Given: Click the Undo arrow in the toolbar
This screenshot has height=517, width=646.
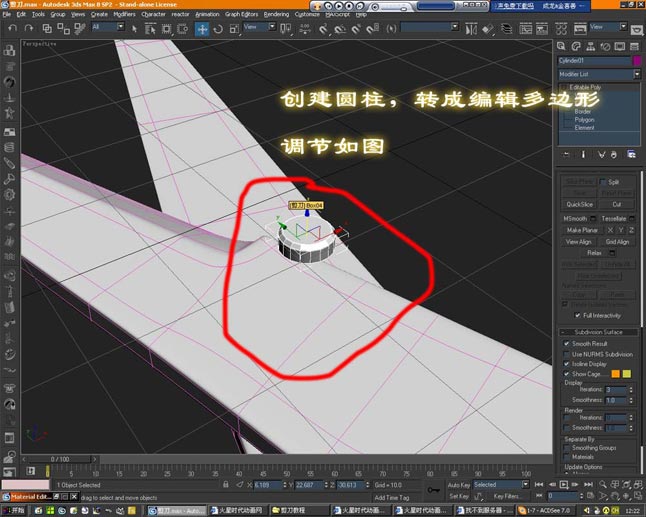Looking at the screenshot, I should (12, 28).
